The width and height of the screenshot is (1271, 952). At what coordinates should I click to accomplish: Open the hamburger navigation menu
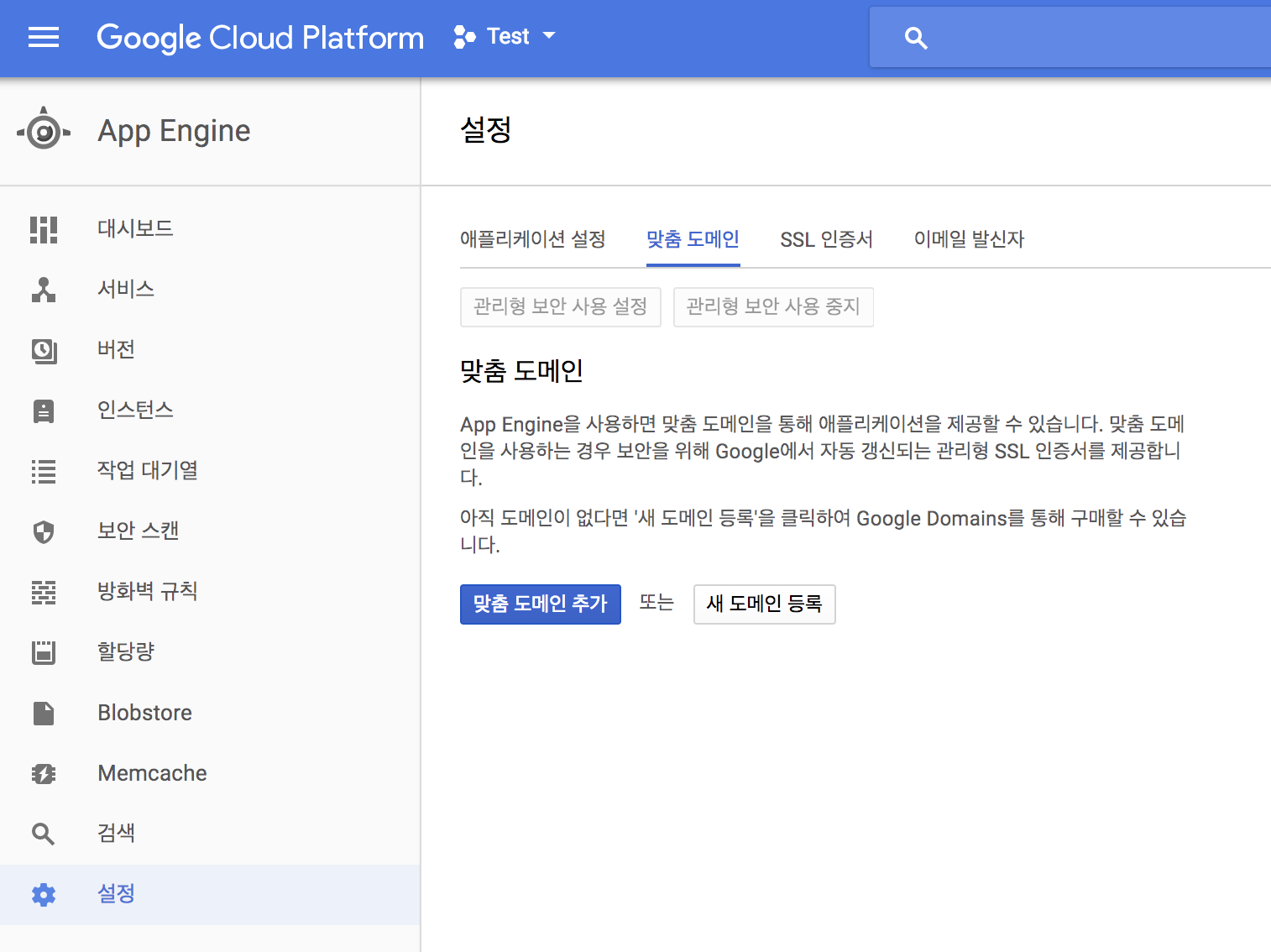pyautogui.click(x=44, y=37)
